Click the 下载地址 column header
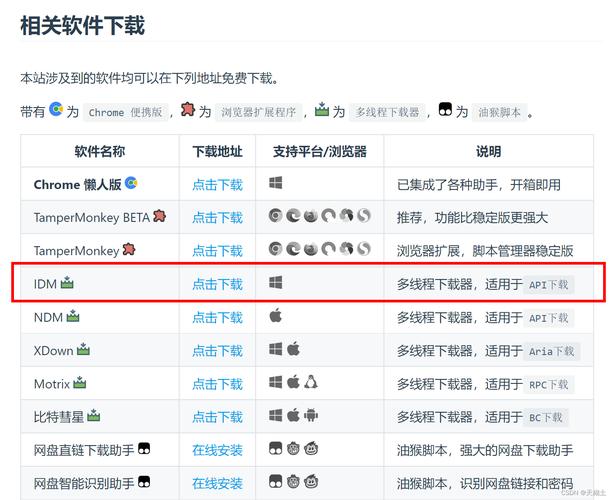 [x=217, y=151]
